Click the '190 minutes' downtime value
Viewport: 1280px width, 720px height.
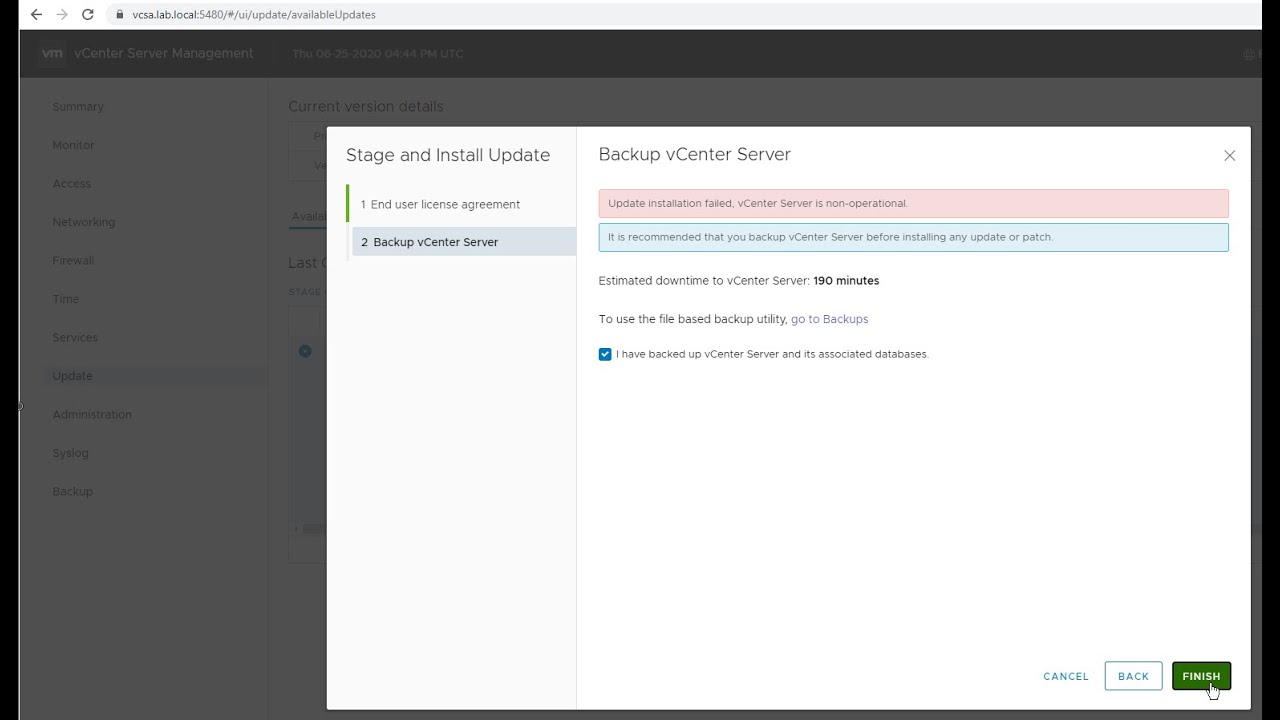coord(846,281)
